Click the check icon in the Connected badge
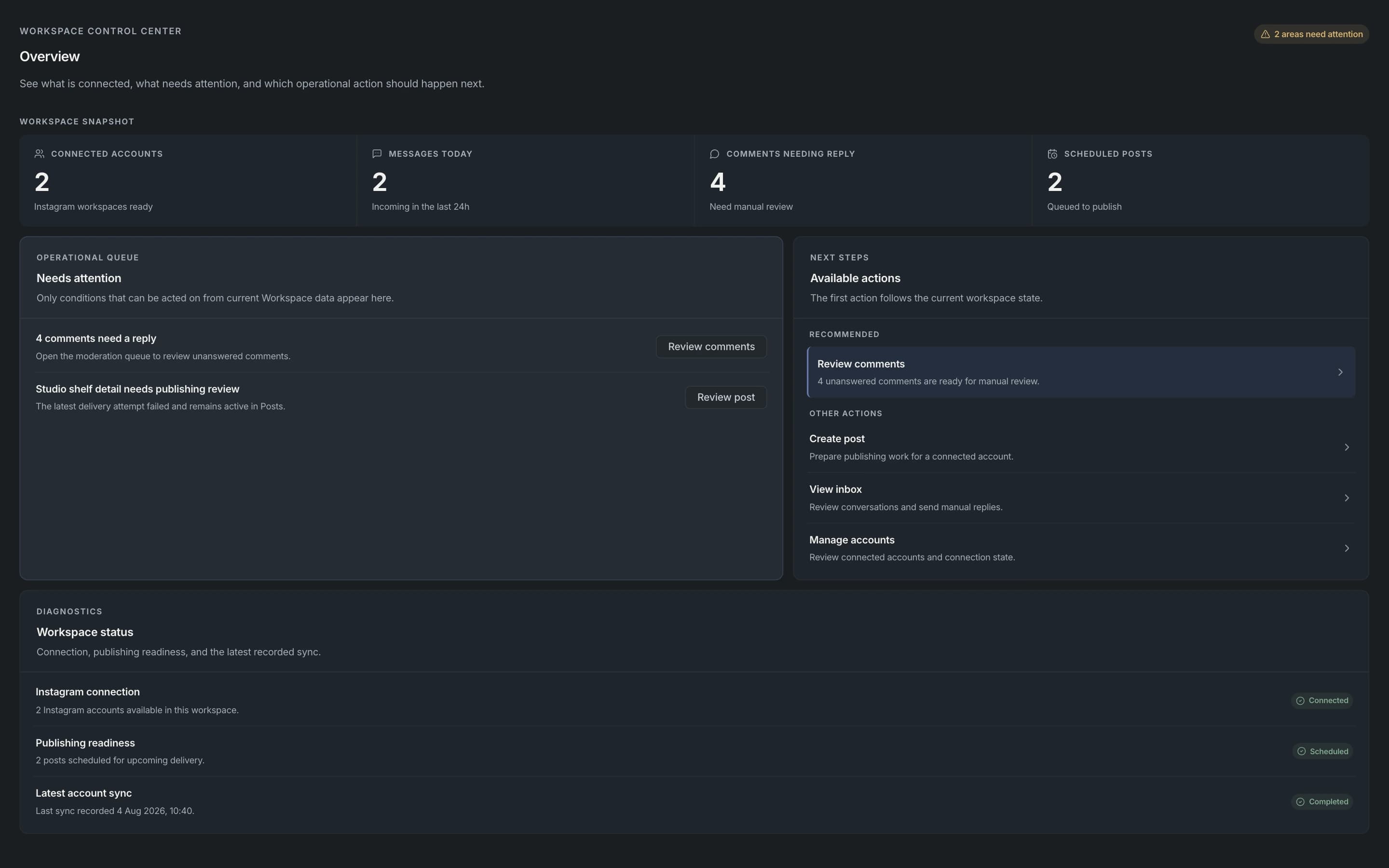1389x868 pixels. 1301,701
